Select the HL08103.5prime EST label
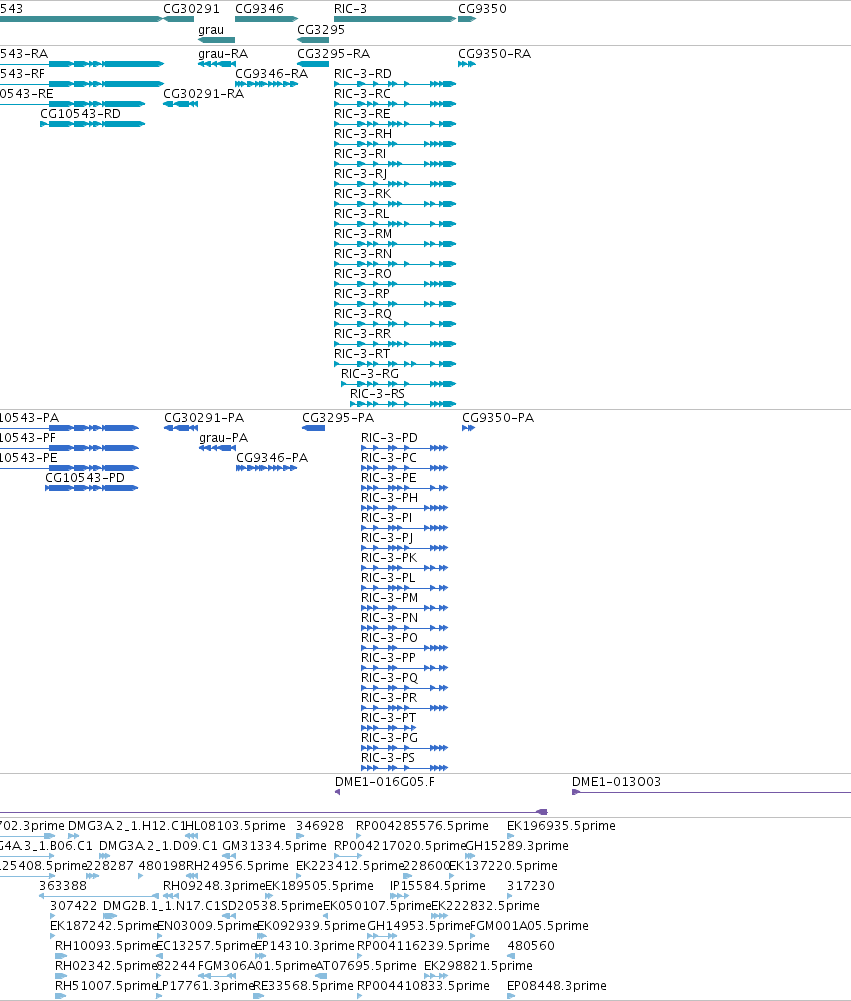This screenshot has width=851, height=1001. point(235,826)
